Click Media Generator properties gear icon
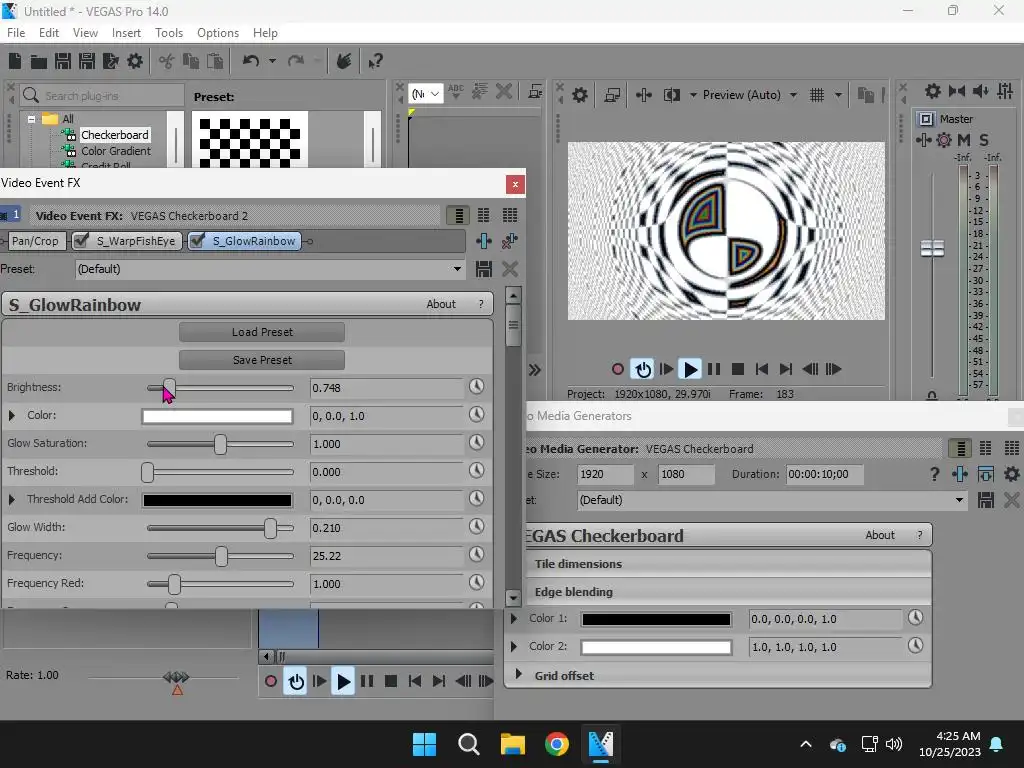1024x768 pixels. [x=1012, y=474]
